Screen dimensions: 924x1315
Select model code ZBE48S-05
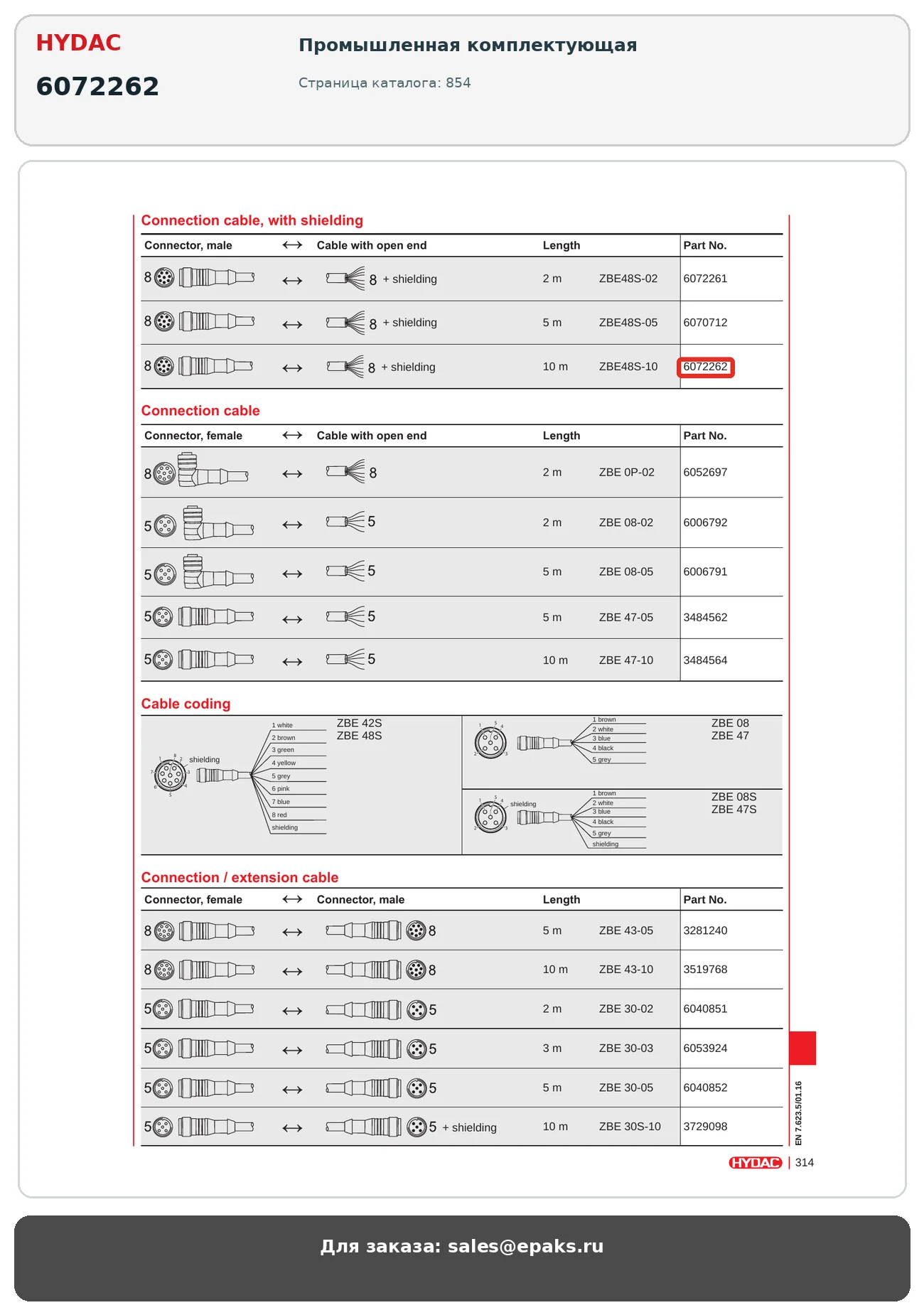coord(628,323)
